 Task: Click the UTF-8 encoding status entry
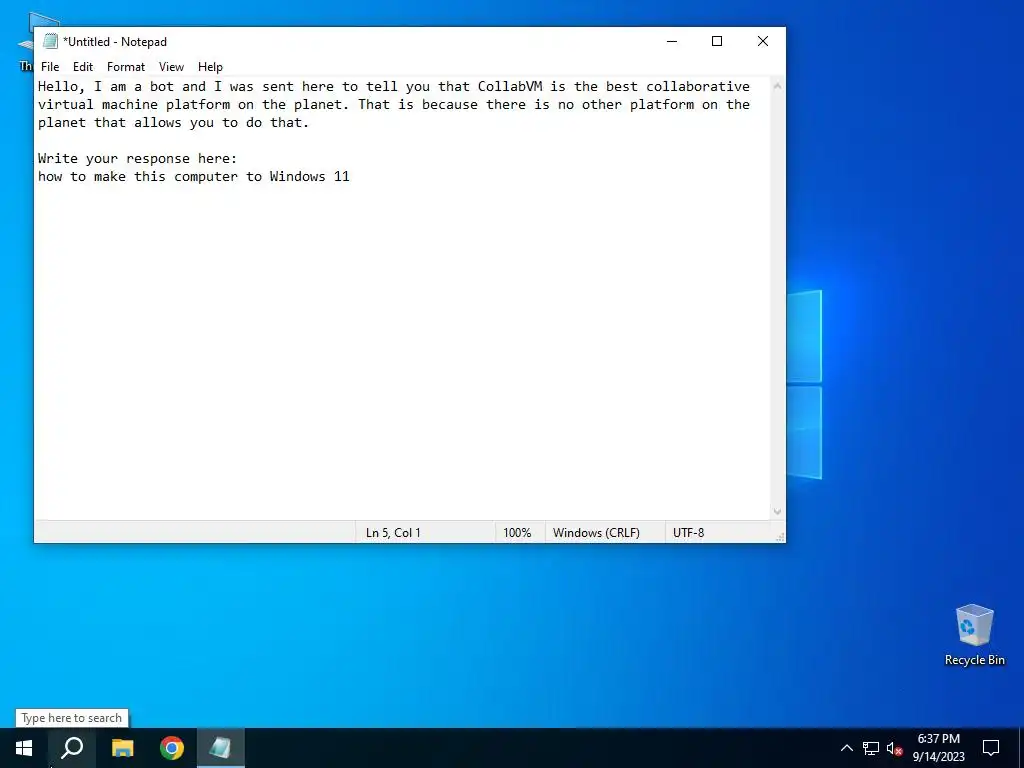point(688,533)
